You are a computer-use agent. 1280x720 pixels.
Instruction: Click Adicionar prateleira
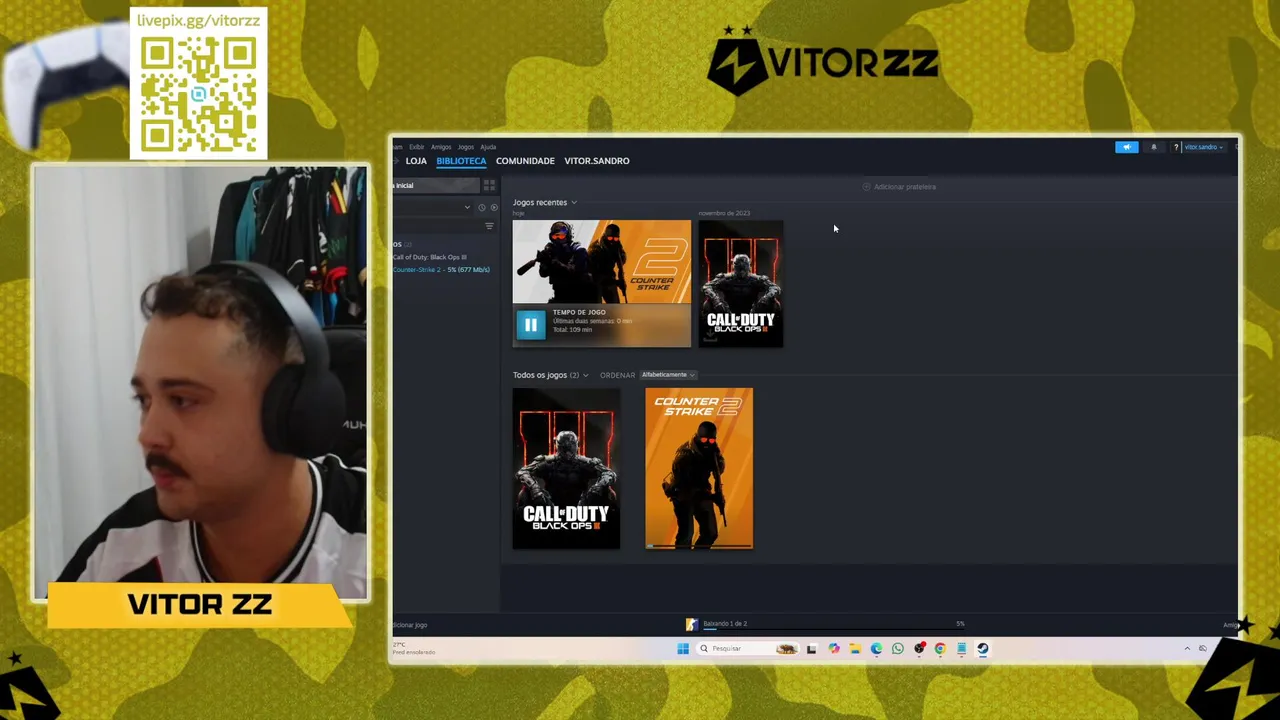click(x=899, y=187)
